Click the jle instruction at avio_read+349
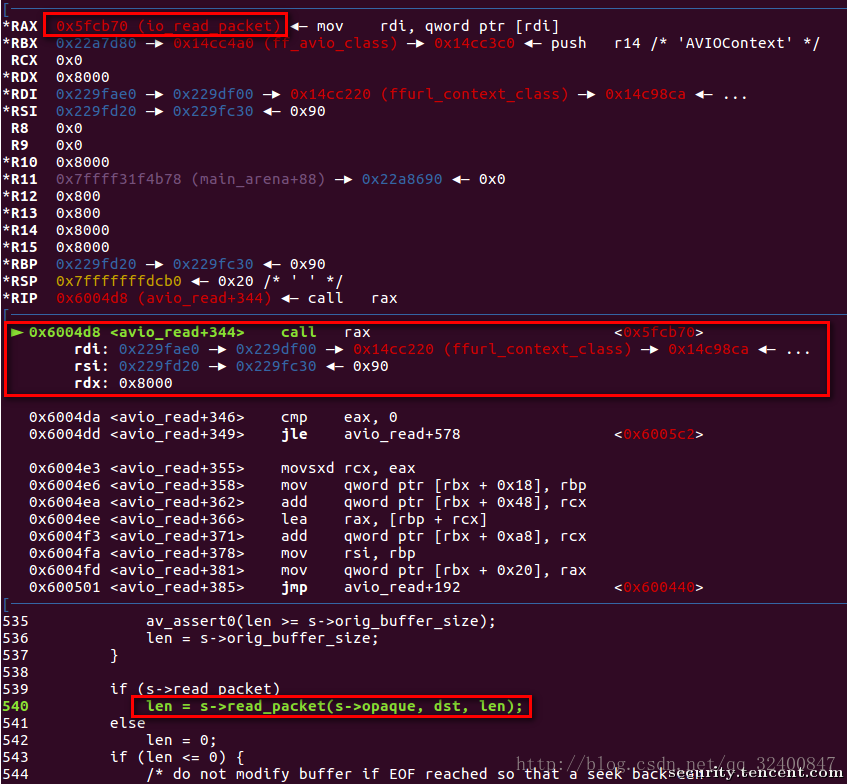Screen dimensions: 847x784 pos(371,434)
